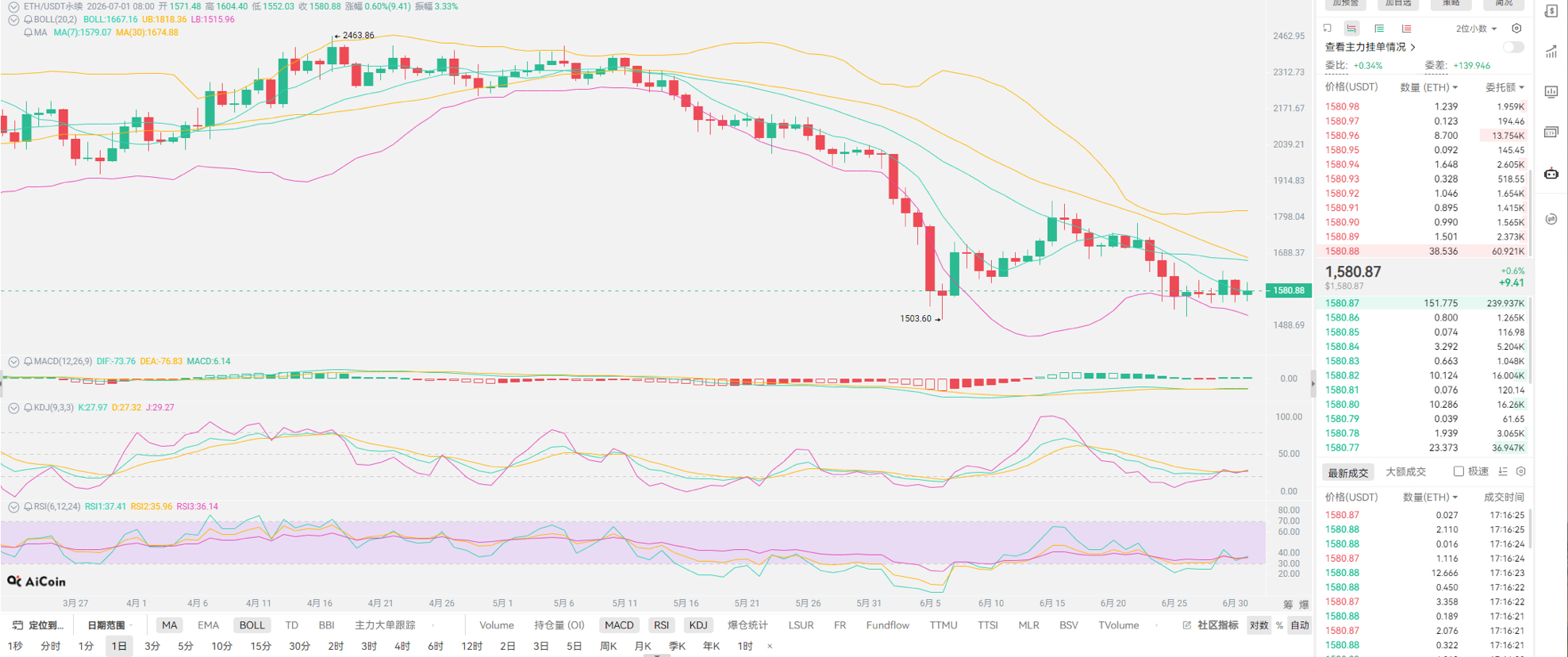Toggle the MA indicator button
Screen dimensions: 1568x657
click(x=169, y=625)
